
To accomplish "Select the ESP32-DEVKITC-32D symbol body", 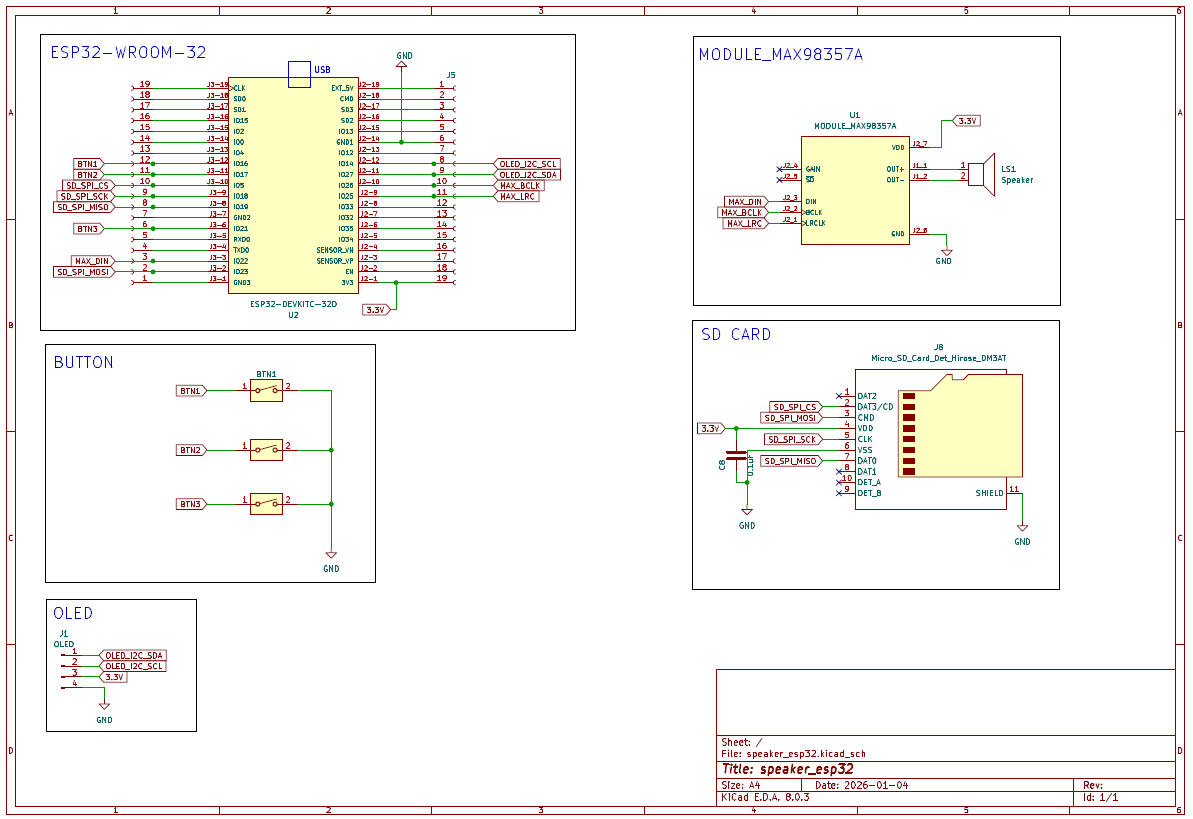I will tap(294, 185).
